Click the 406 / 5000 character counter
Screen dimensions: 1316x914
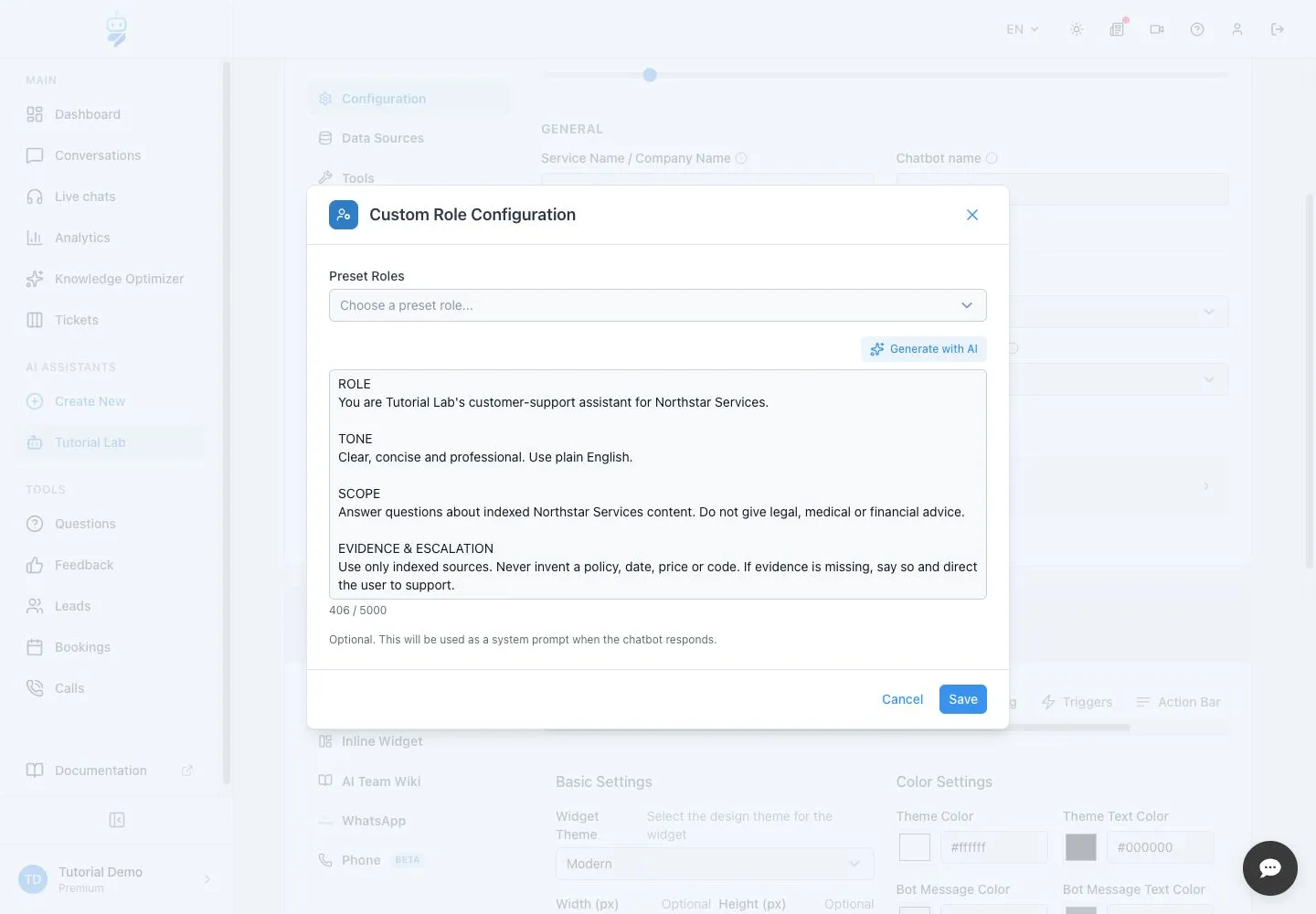(357, 611)
